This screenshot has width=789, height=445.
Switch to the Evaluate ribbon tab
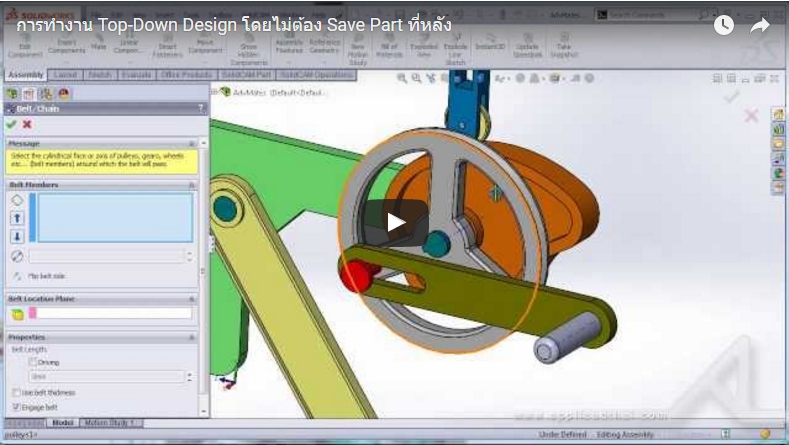pos(136,75)
